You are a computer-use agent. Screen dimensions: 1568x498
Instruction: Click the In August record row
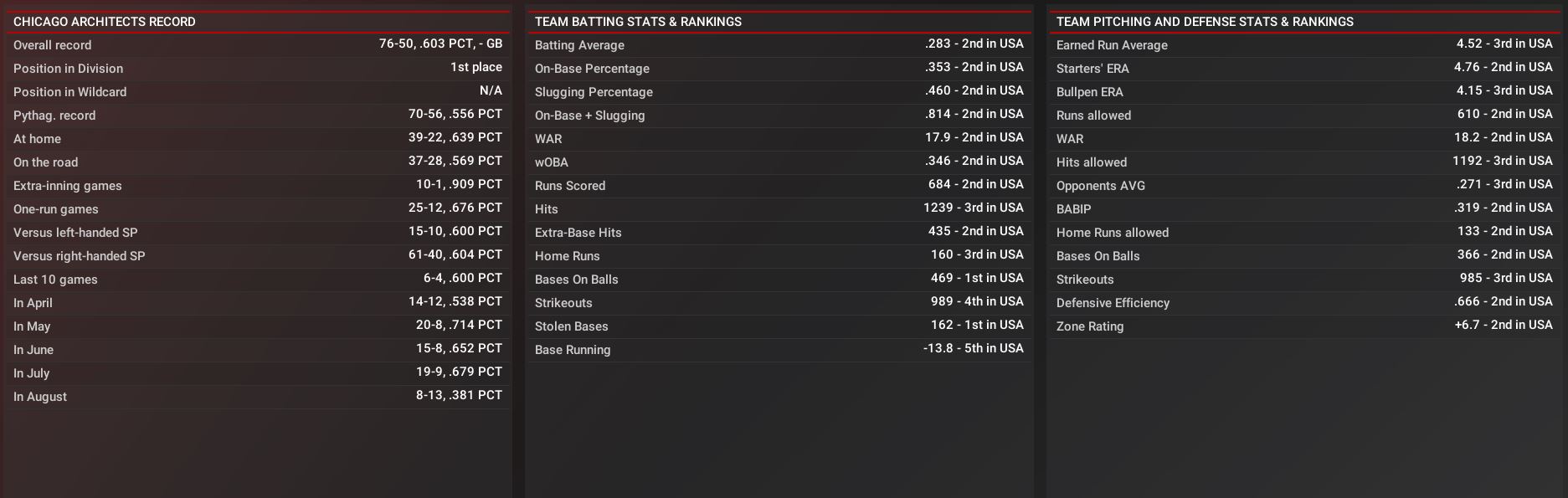click(258, 397)
